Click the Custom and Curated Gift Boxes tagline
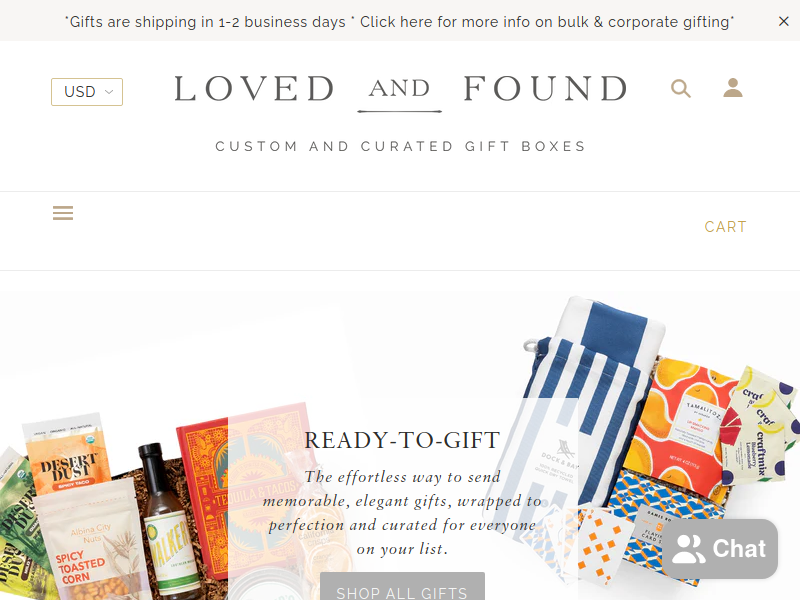This screenshot has height=600, width=800. pos(401,146)
